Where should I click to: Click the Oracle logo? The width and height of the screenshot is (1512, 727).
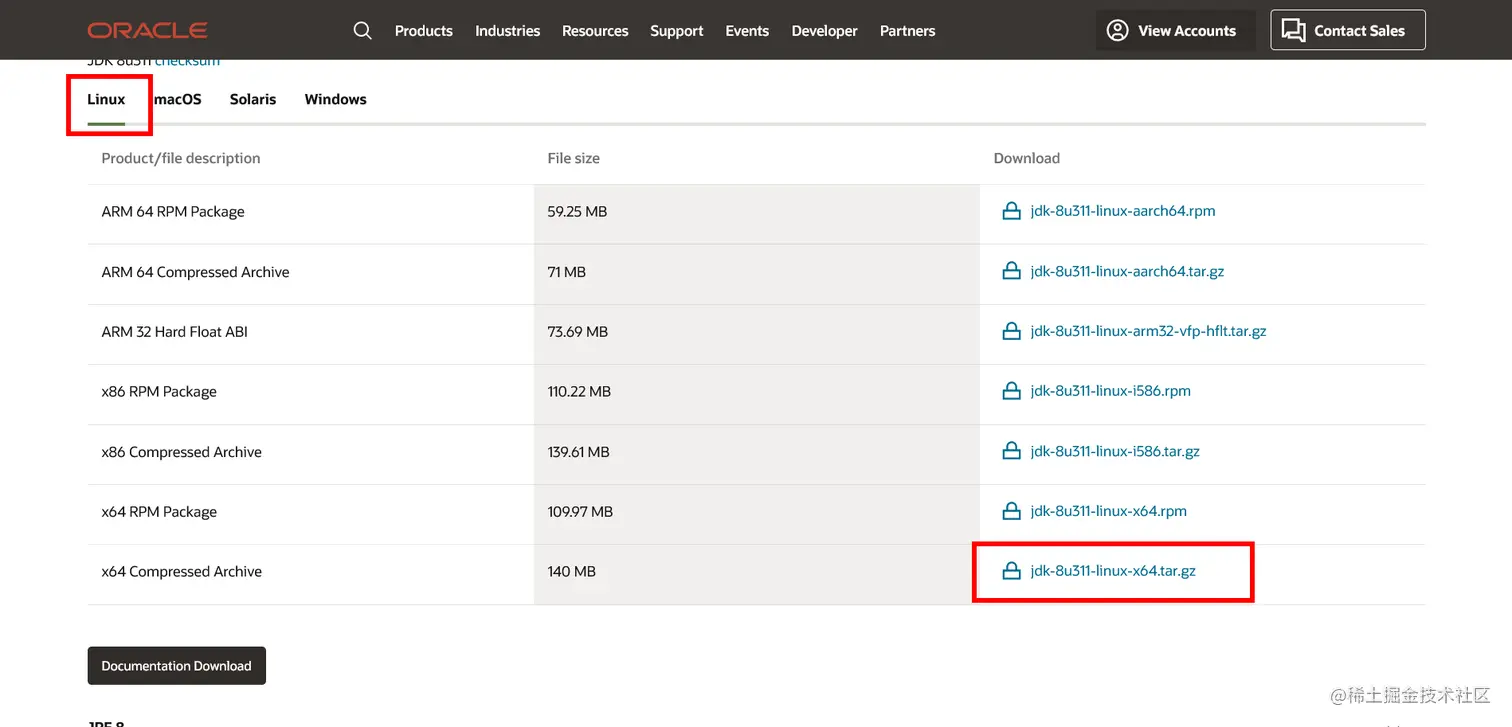[x=147, y=31]
